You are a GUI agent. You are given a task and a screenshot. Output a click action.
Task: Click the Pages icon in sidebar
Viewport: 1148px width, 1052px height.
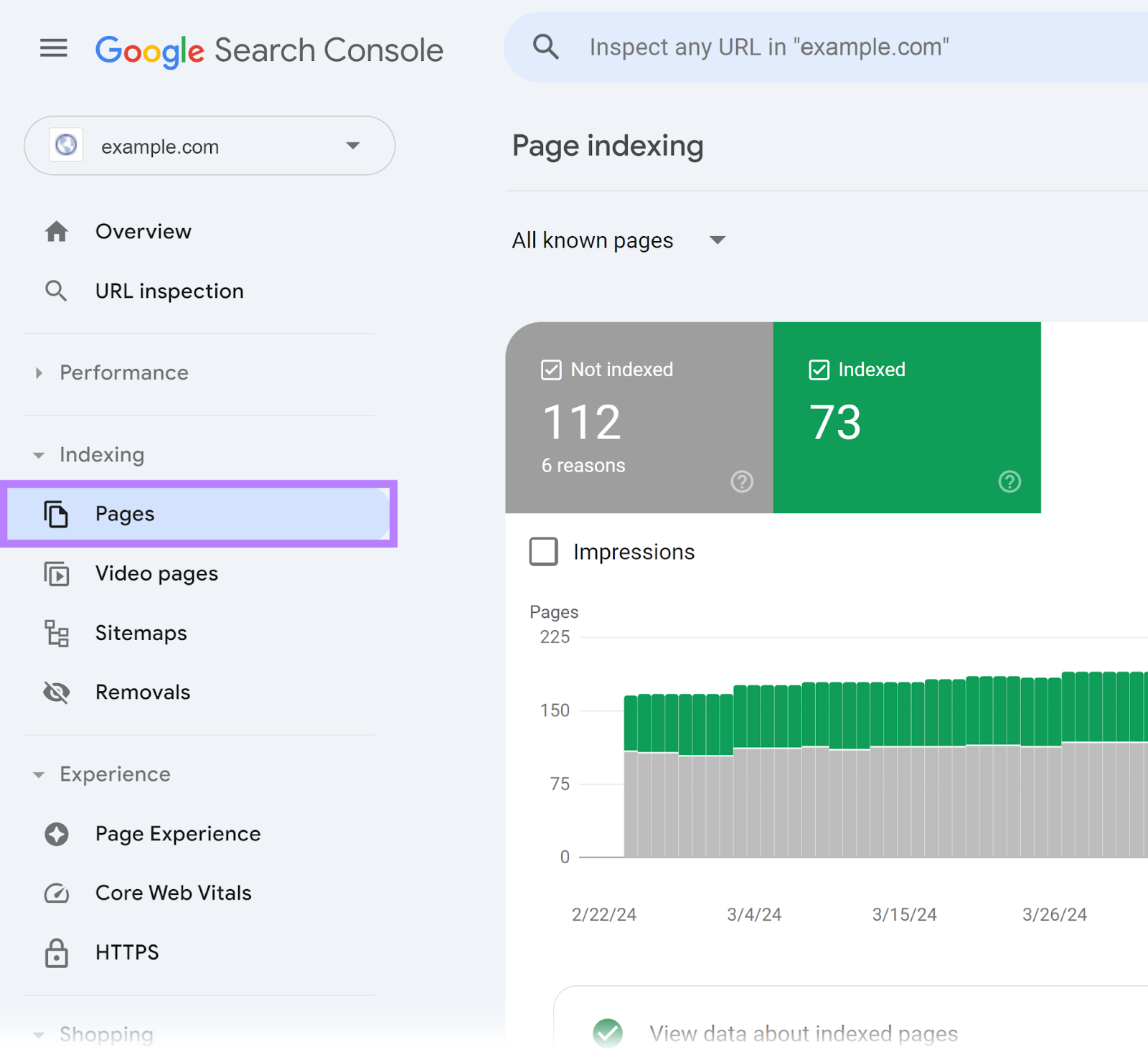(x=56, y=514)
